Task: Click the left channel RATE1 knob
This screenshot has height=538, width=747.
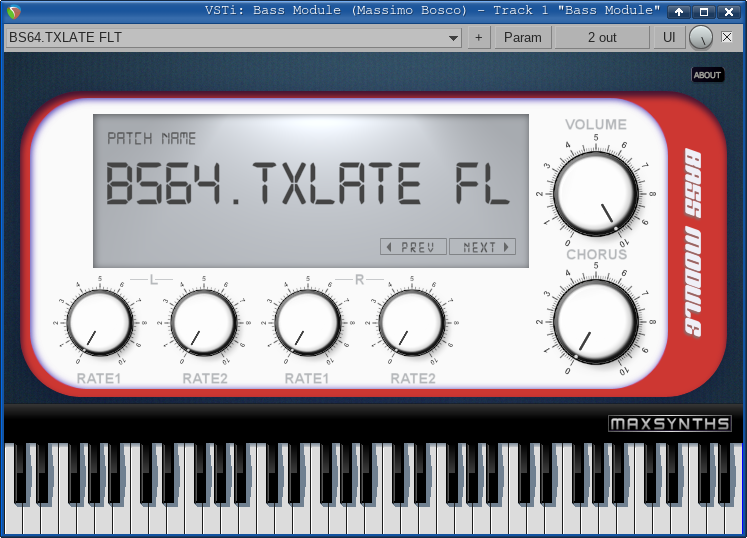Action: point(100,323)
